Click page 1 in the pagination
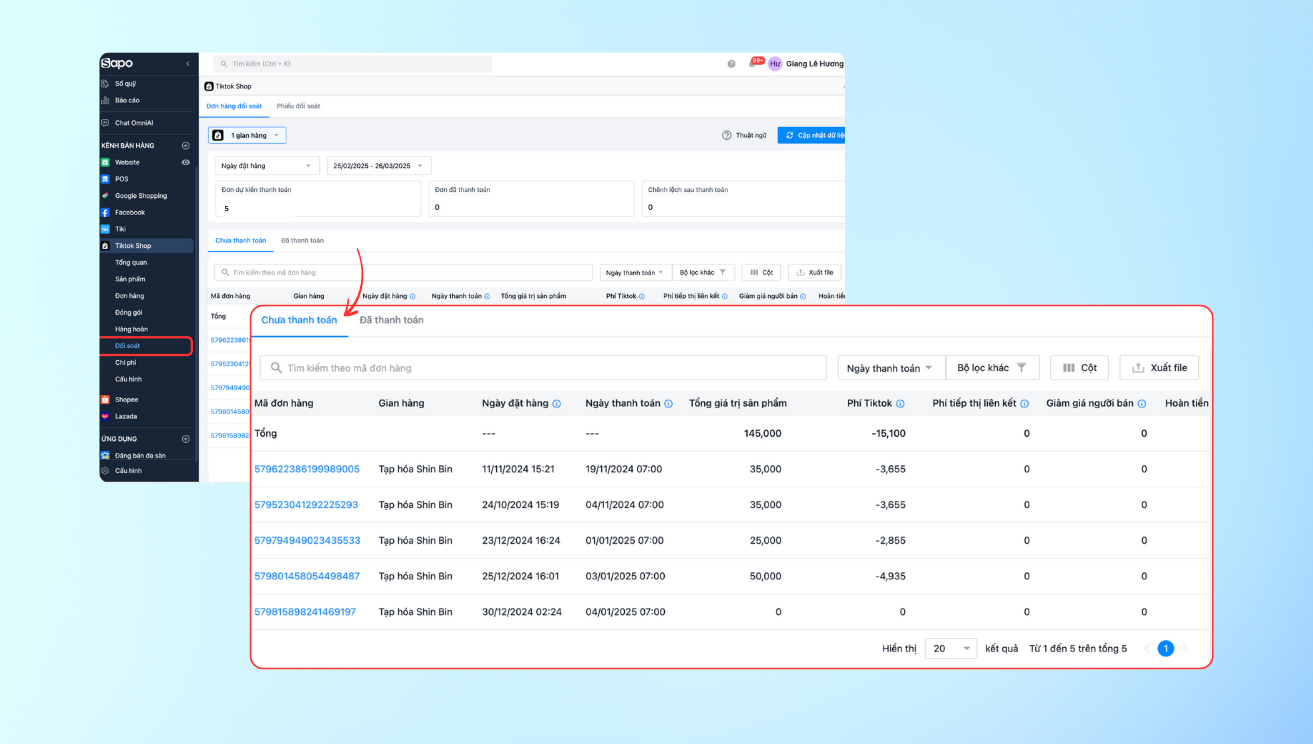Image resolution: width=1313 pixels, height=744 pixels. tap(1165, 648)
